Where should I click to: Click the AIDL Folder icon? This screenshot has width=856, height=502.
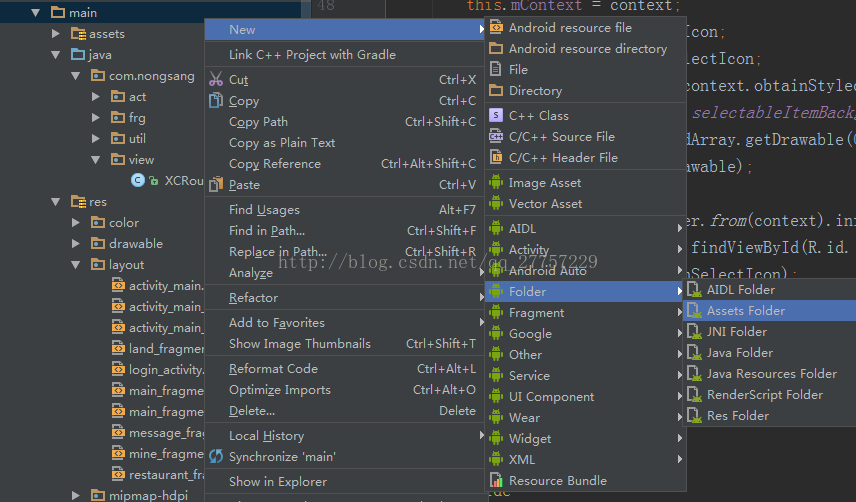click(x=694, y=290)
